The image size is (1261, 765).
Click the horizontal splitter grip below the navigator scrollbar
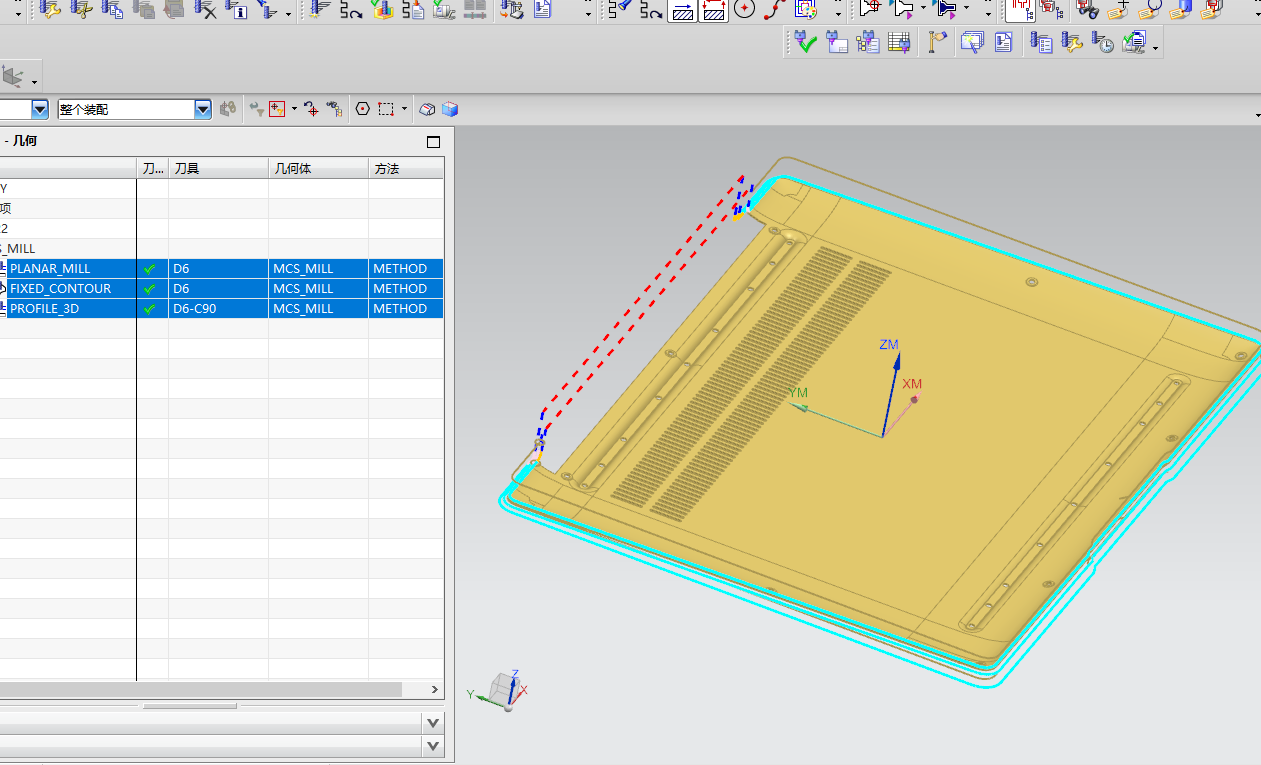pyautogui.click(x=190, y=706)
